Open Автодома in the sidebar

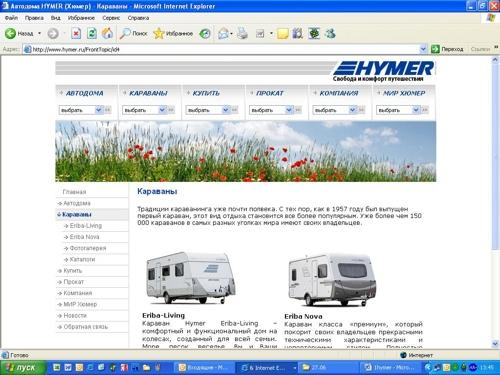77,203
